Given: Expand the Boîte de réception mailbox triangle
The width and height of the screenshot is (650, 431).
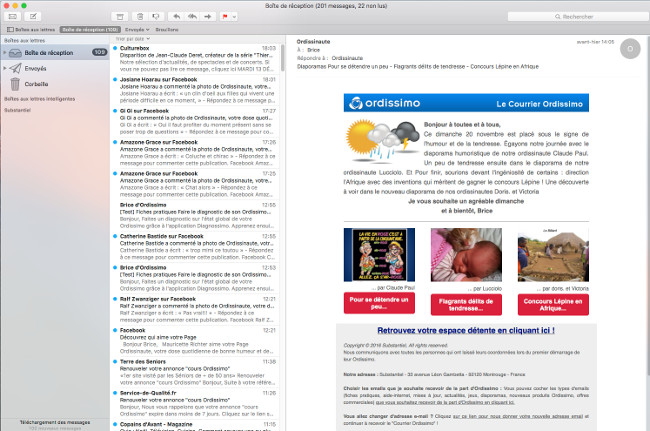Looking at the screenshot, I should tap(5, 53).
